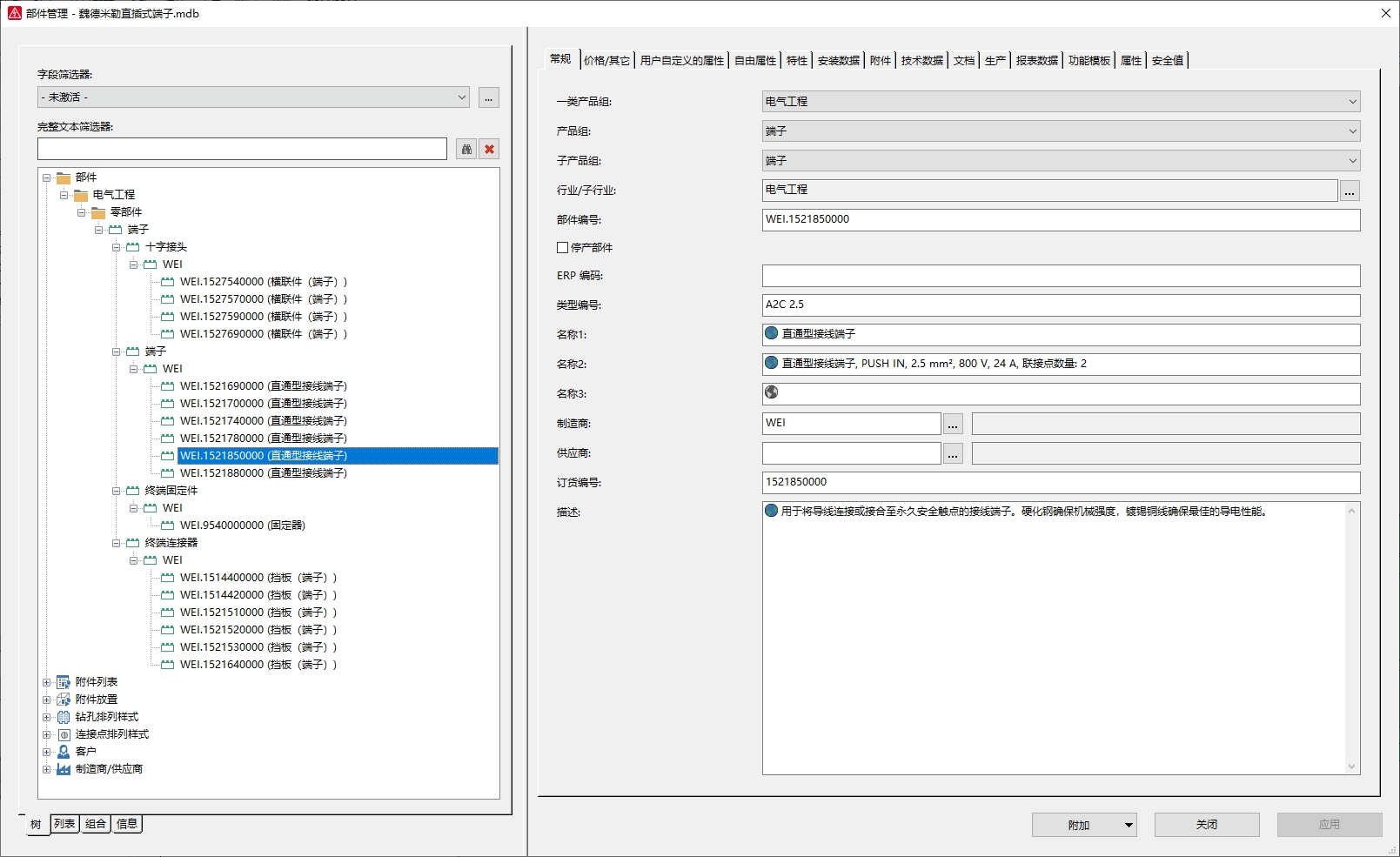The width and height of the screenshot is (1400, 857).
Task: Expand the 附件列表 tree node
Action: click(x=47, y=682)
